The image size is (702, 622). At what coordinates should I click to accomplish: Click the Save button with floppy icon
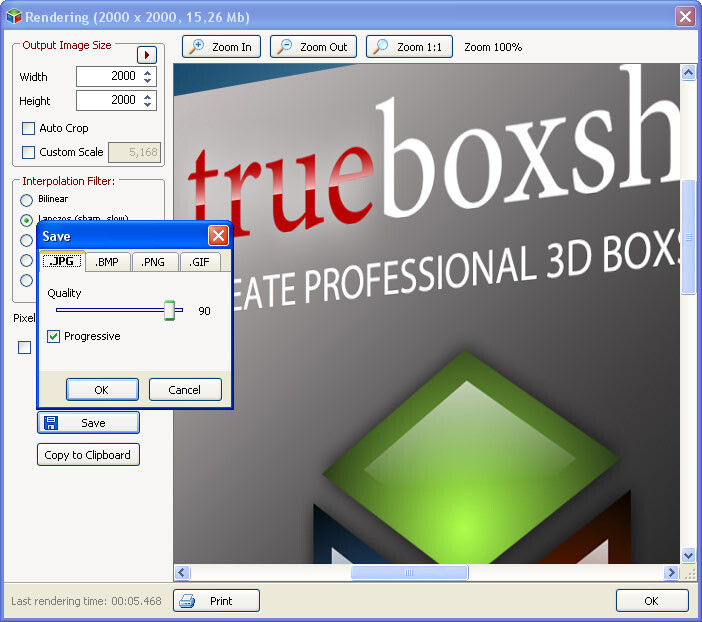pyautogui.click(x=88, y=423)
